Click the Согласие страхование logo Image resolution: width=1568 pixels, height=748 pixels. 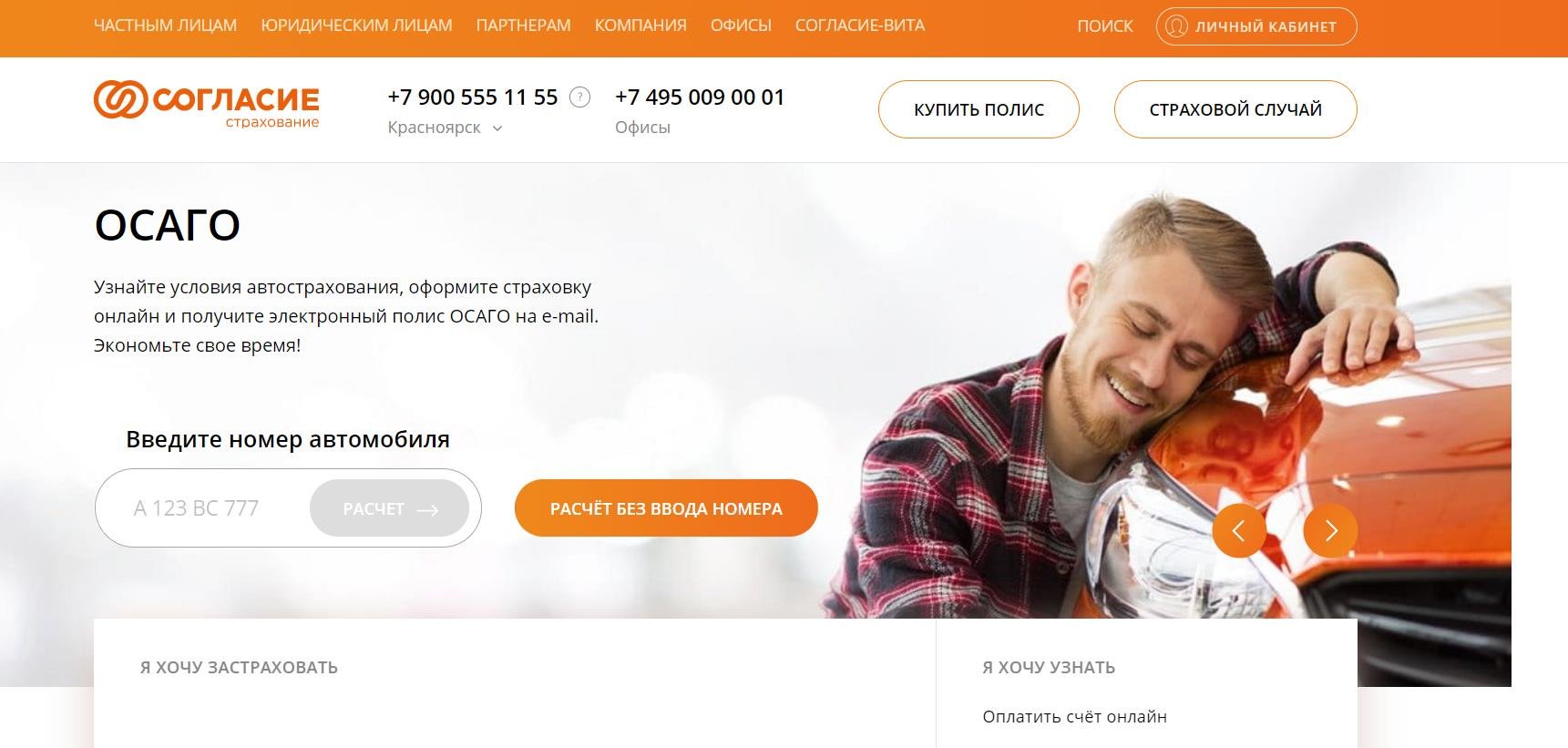[207, 105]
